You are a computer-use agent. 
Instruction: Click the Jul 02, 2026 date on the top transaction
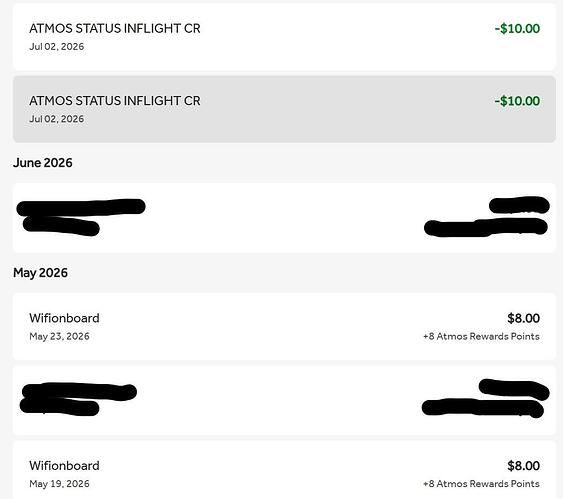pos(57,47)
